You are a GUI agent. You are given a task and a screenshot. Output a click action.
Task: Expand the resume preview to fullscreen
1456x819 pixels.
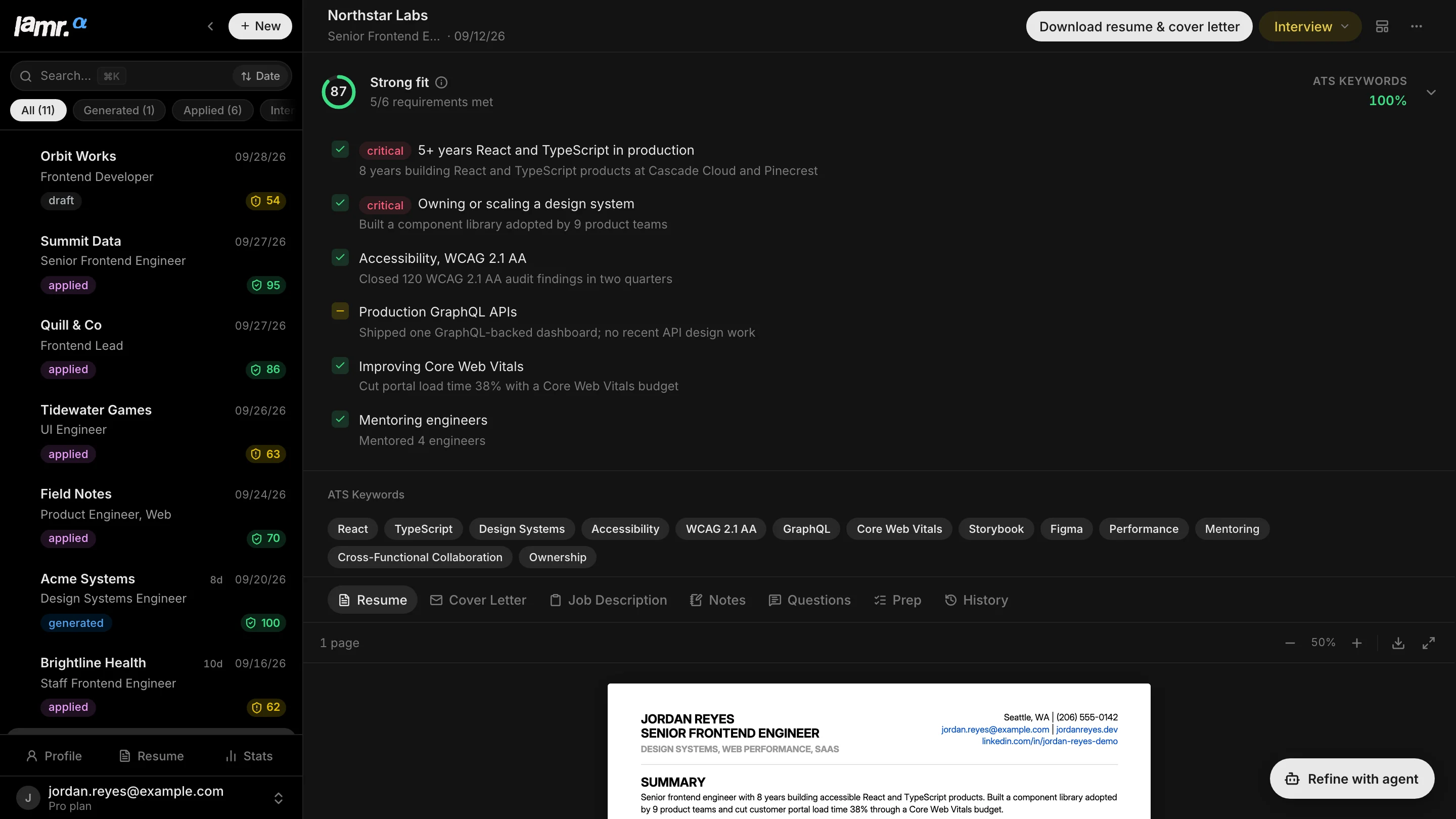[x=1428, y=643]
